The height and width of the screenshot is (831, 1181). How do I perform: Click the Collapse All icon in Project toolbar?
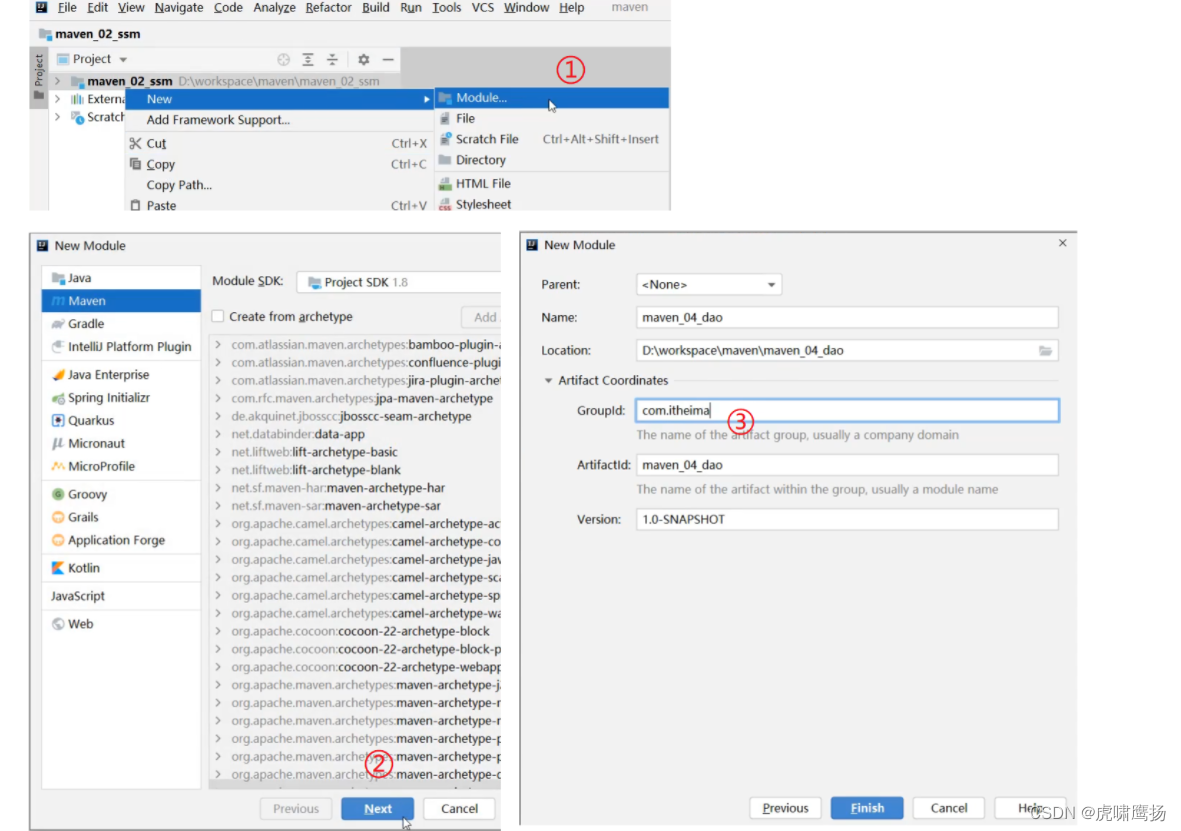(x=332, y=60)
